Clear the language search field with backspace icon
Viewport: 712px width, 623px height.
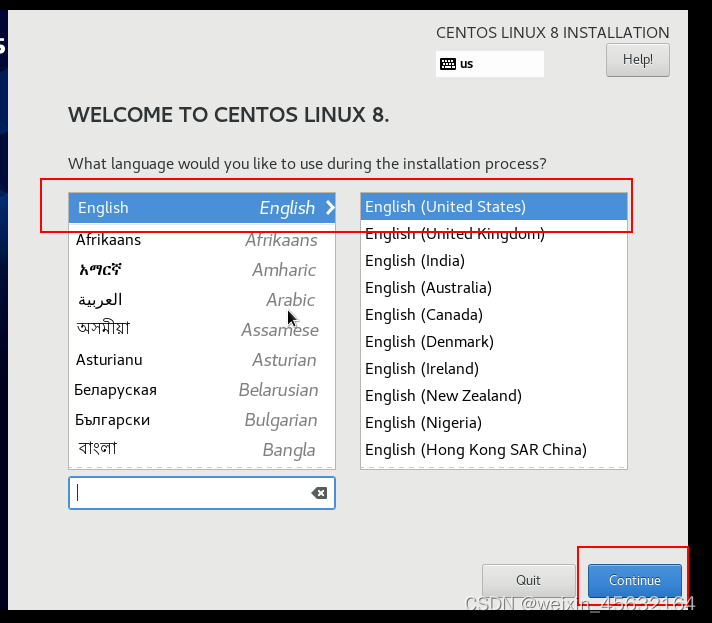coord(319,493)
